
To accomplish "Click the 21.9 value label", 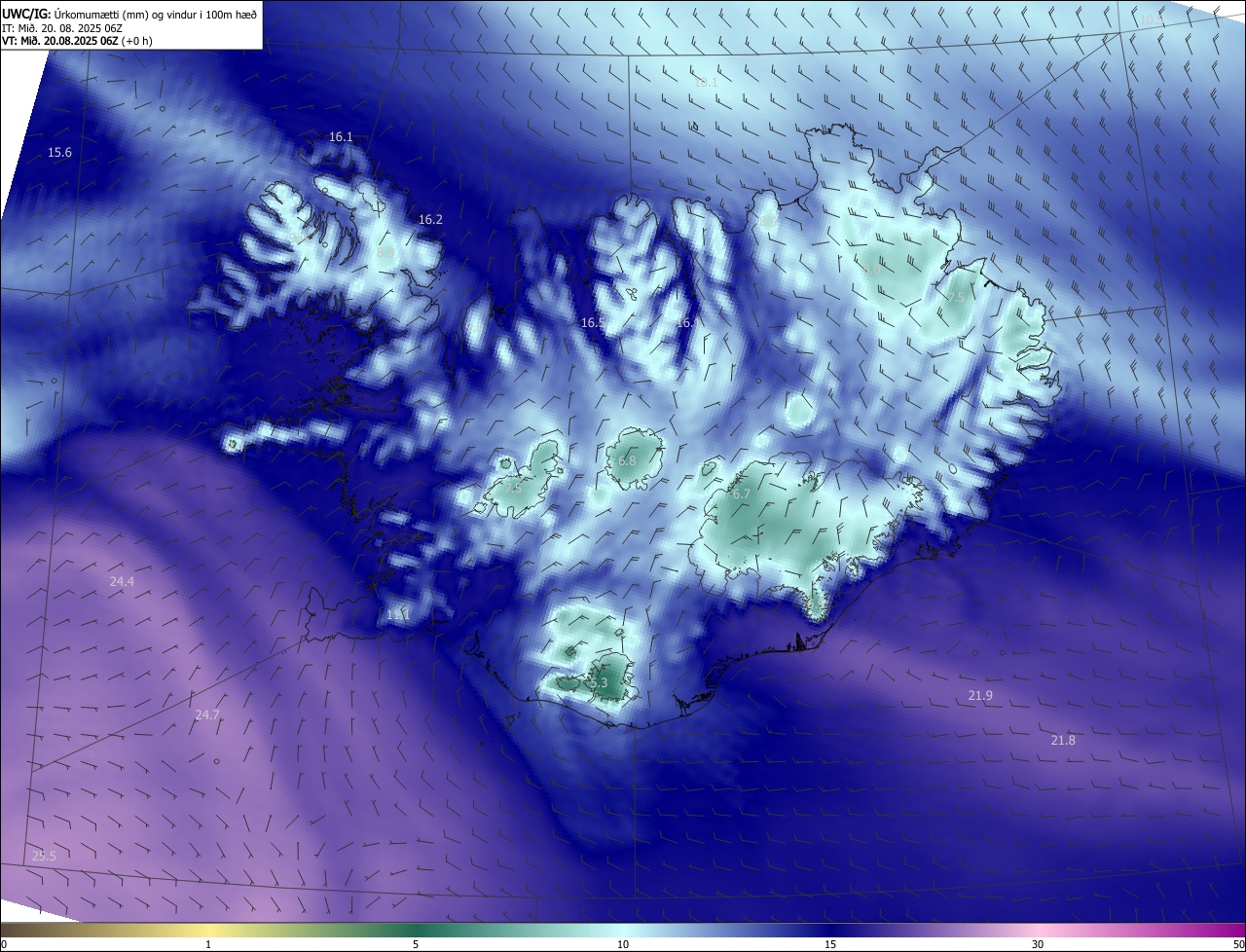I will [980, 695].
